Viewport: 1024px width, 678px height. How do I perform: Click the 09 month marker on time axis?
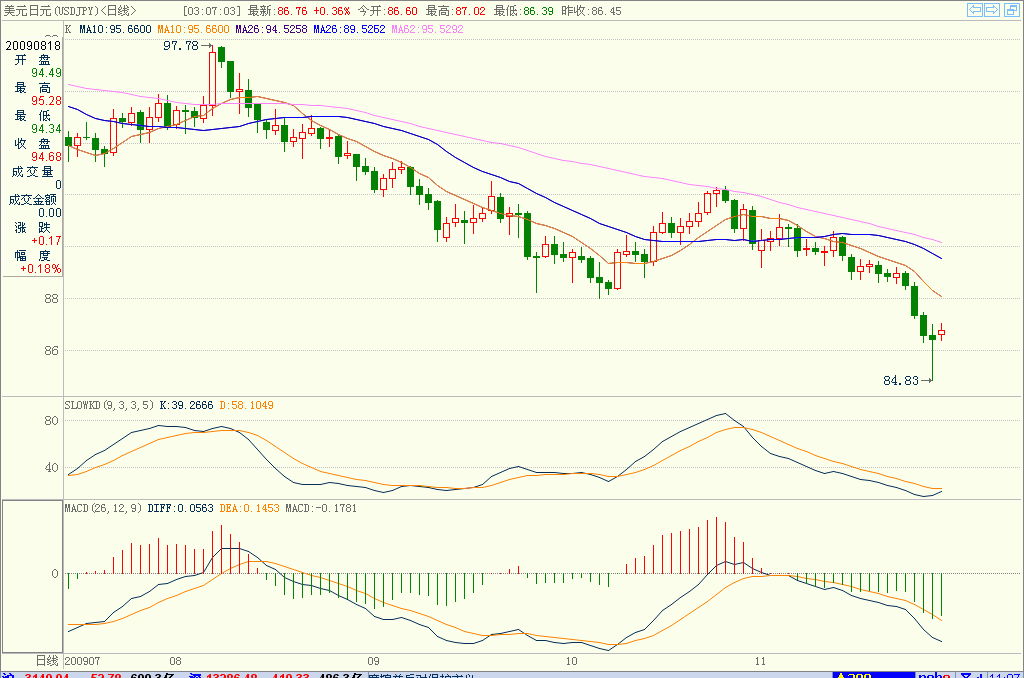pyautogui.click(x=373, y=661)
